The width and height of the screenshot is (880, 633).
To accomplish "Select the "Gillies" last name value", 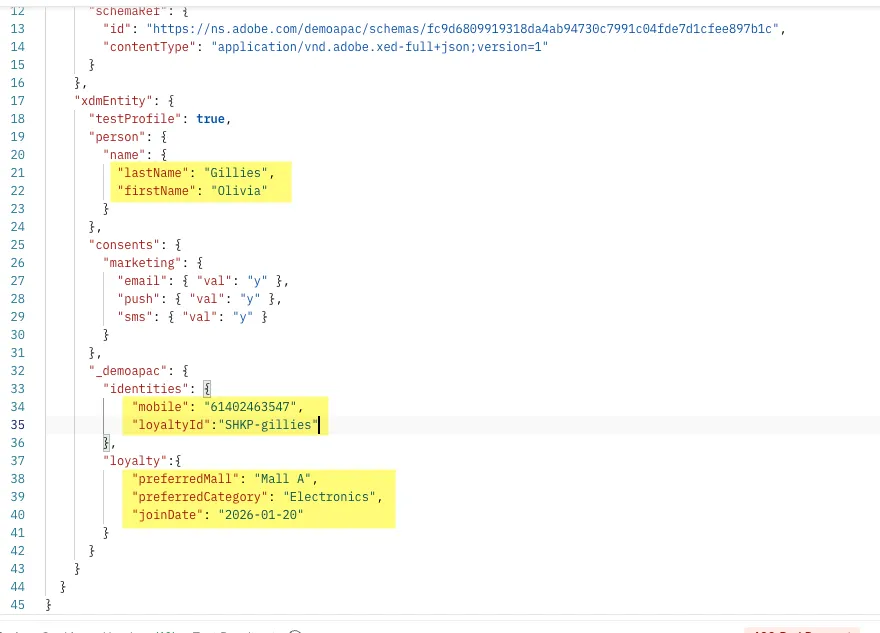I will point(236,172).
